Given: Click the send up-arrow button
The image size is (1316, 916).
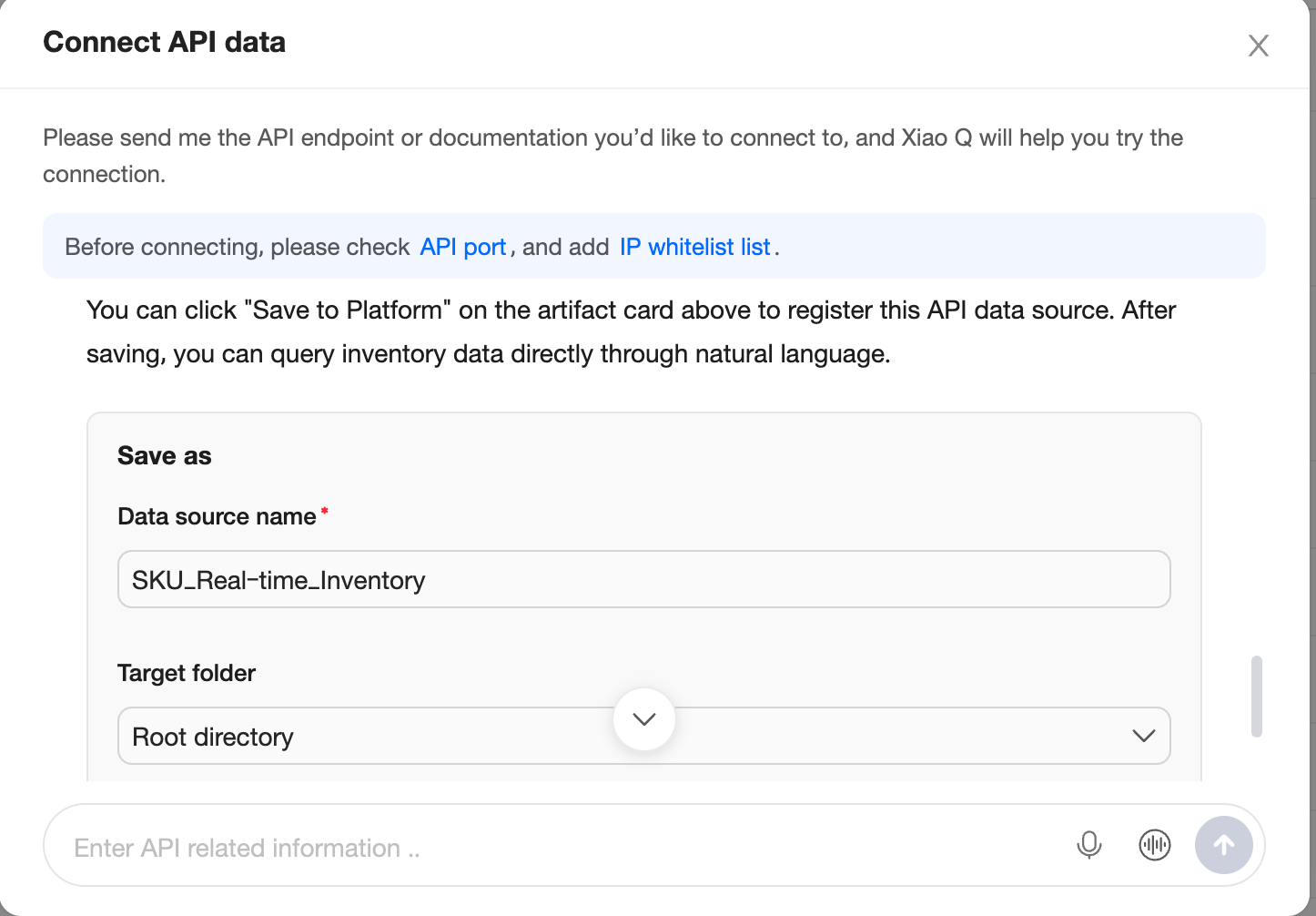Looking at the screenshot, I should pyautogui.click(x=1224, y=845).
